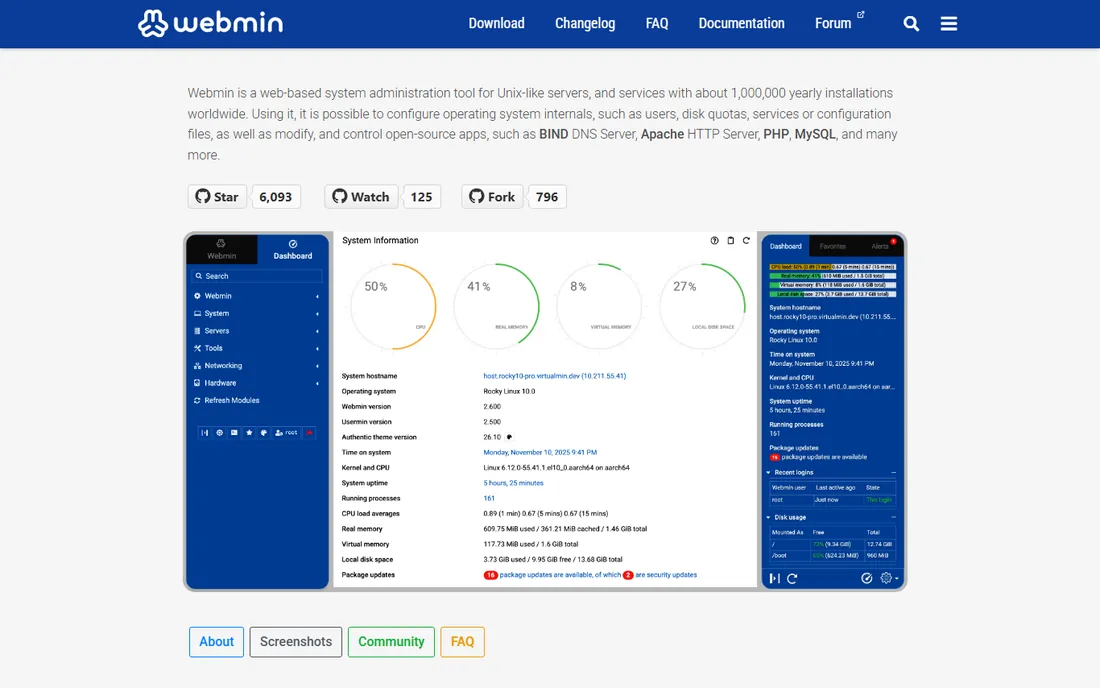Open the Download page from navigation
1100x688 pixels.
point(496,23)
